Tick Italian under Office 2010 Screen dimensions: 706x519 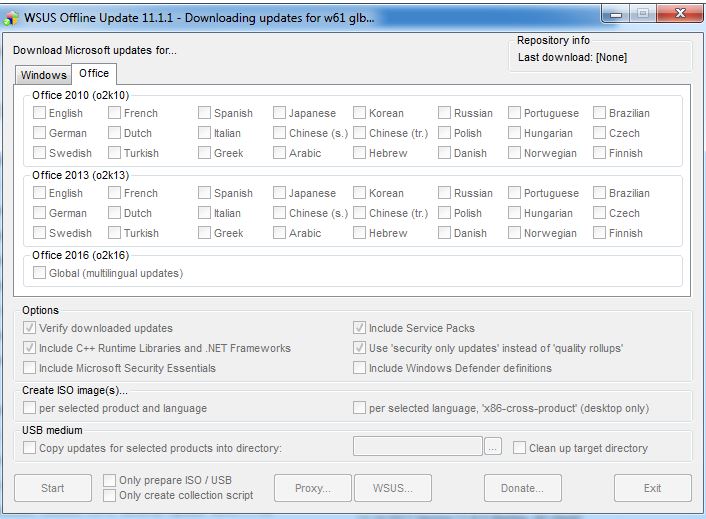(204, 133)
